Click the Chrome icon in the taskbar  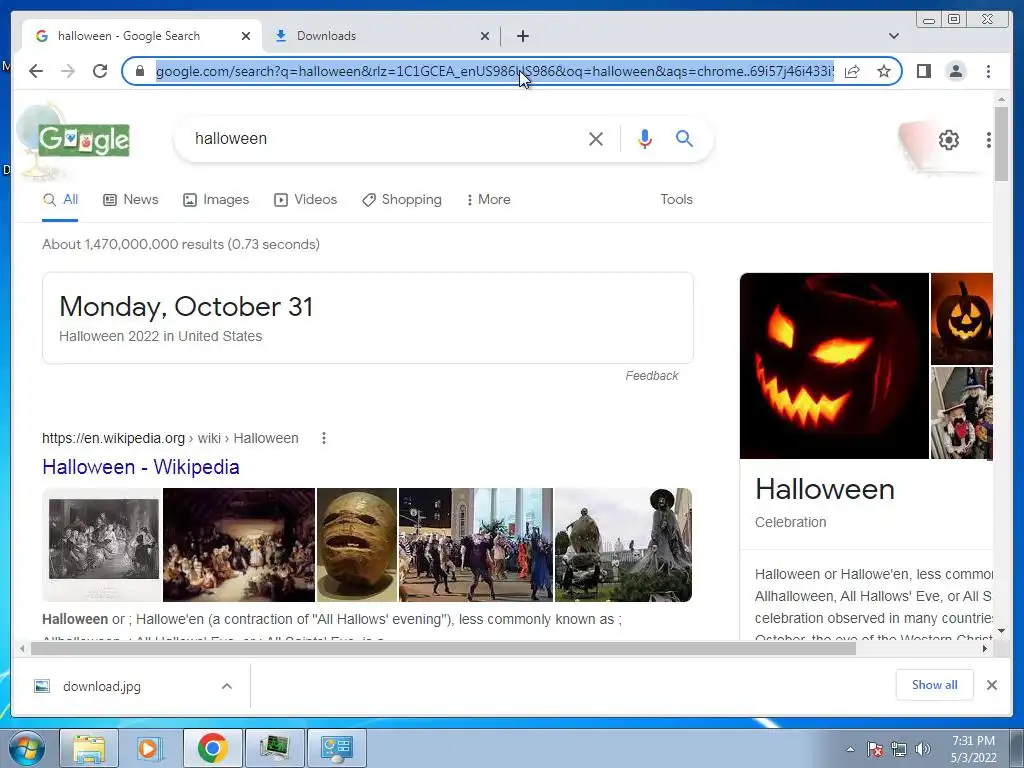[x=212, y=748]
